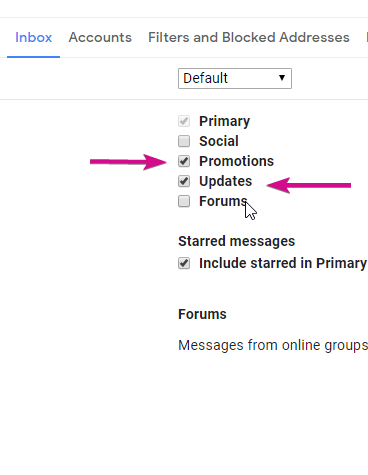Switch to the Inbox settings tab
Image resolution: width=368 pixels, height=475 pixels.
[x=34, y=37]
